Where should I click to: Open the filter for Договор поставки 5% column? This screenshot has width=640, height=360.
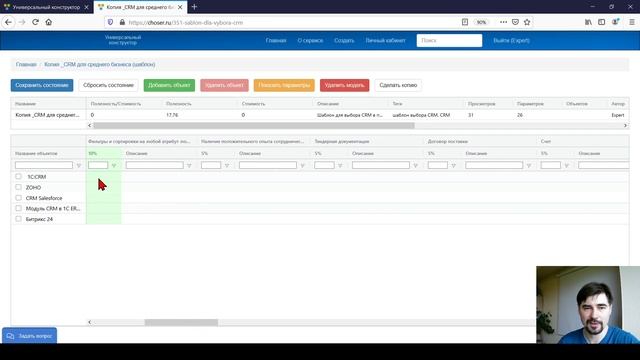coord(453,165)
